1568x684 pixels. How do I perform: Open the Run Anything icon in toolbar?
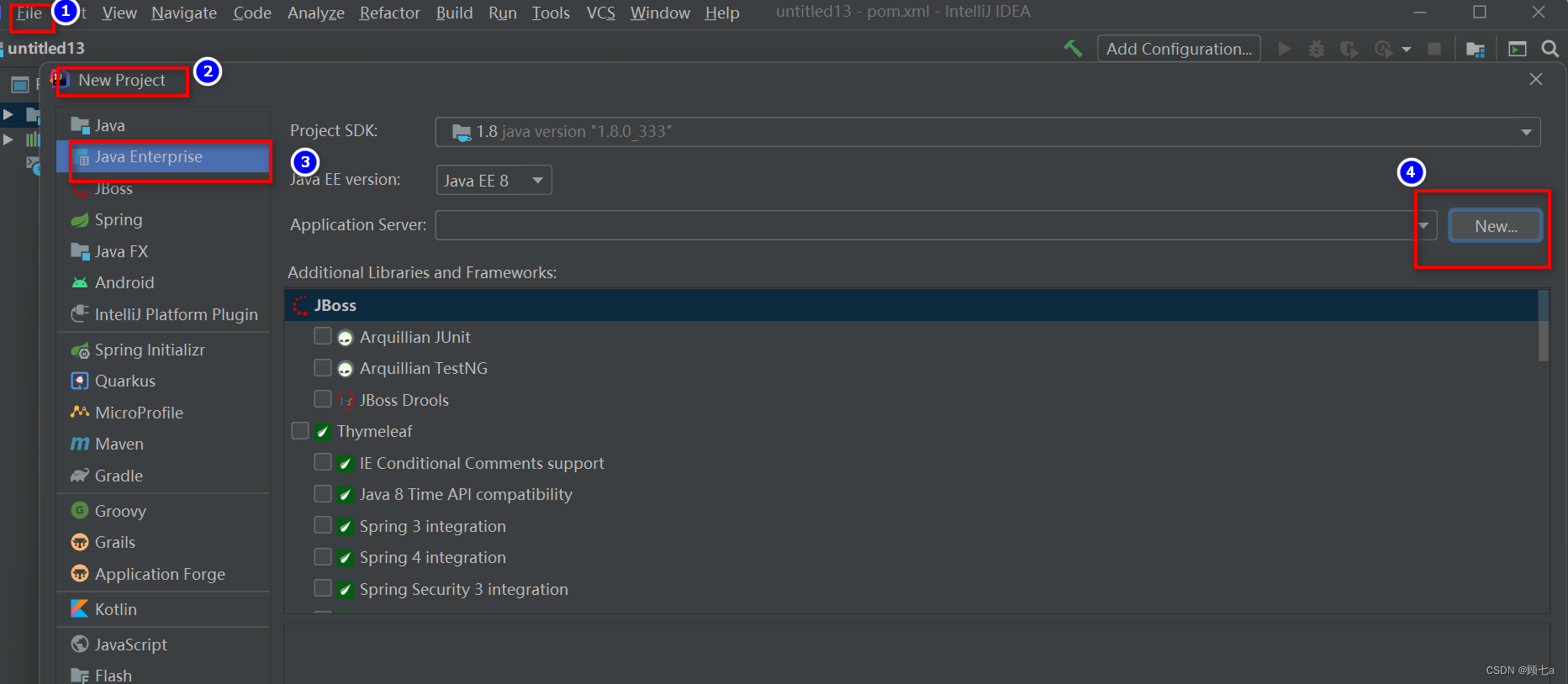[x=1518, y=49]
